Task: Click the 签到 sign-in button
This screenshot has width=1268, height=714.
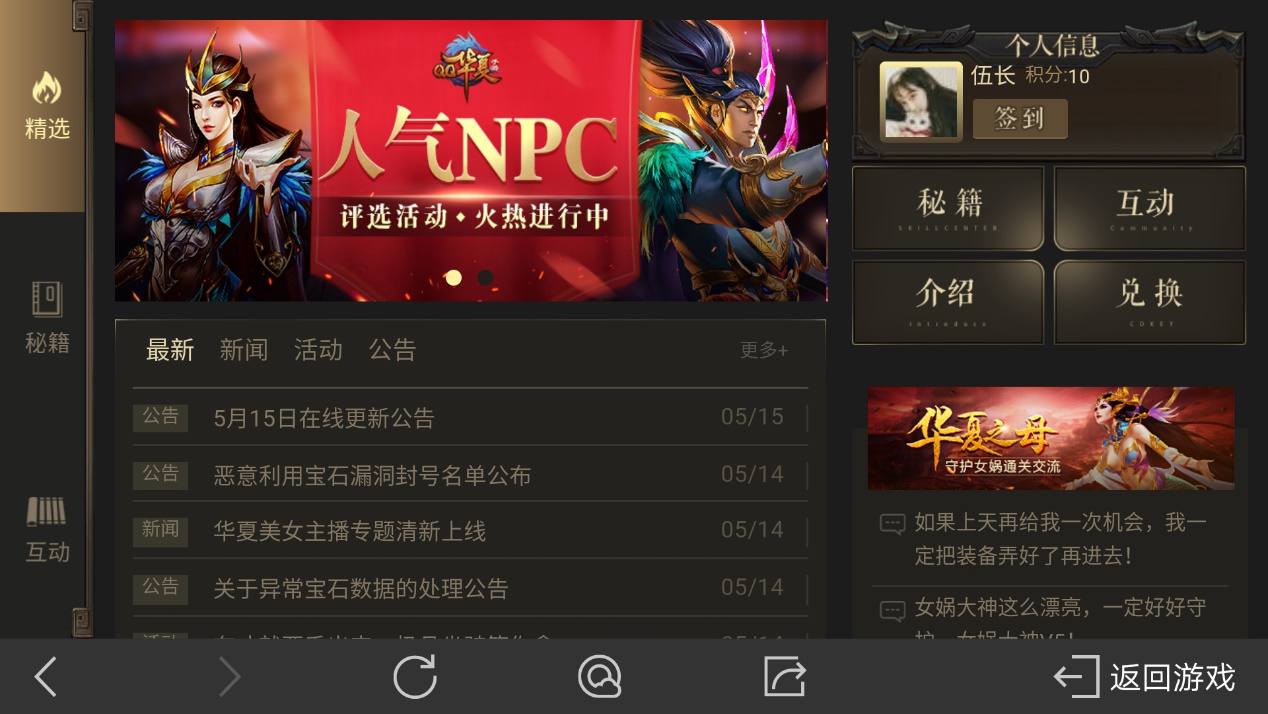Action: (x=1020, y=119)
